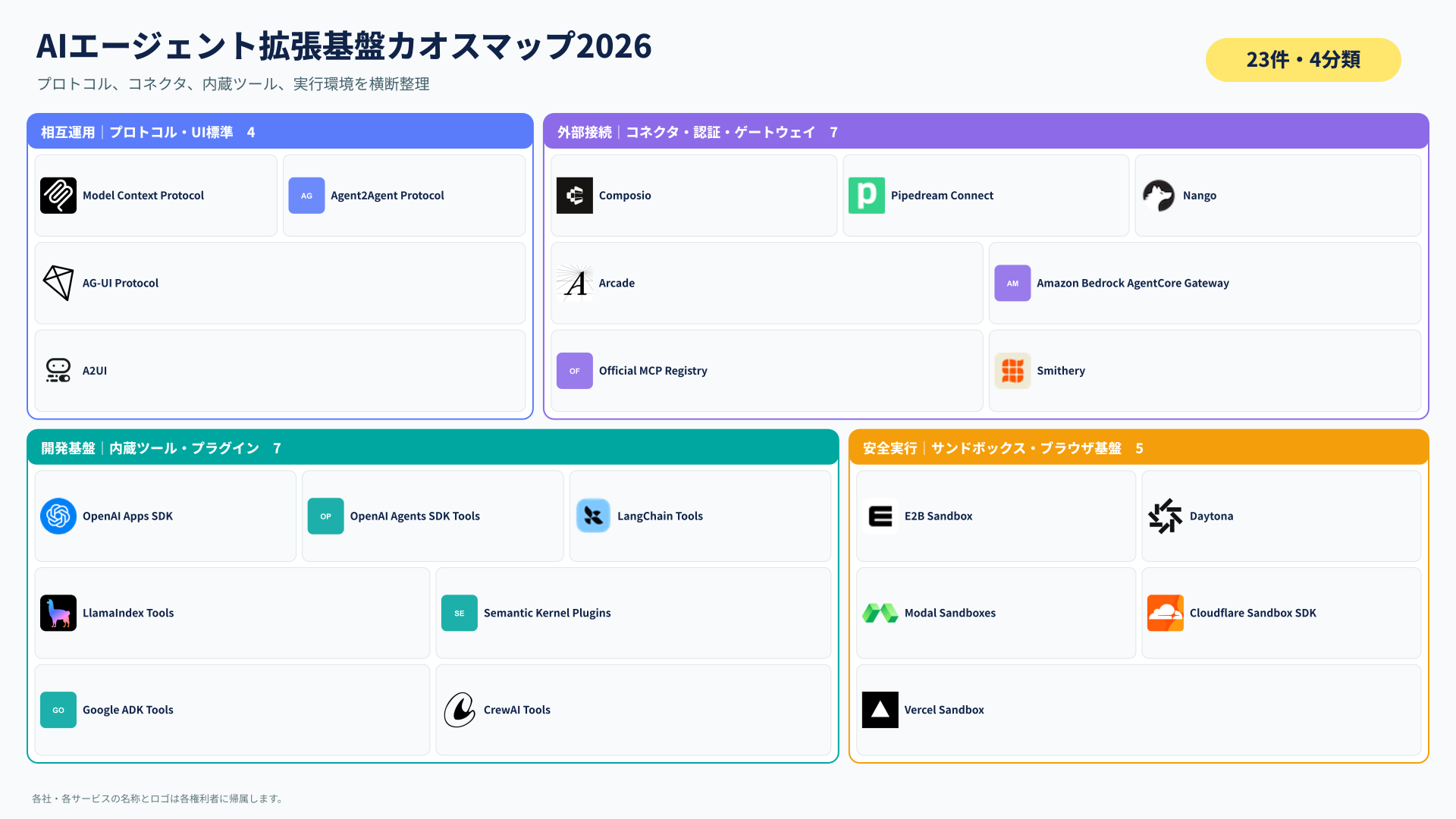This screenshot has height=819, width=1456.
Task: Click the A2UI label text
Action: click(x=95, y=371)
